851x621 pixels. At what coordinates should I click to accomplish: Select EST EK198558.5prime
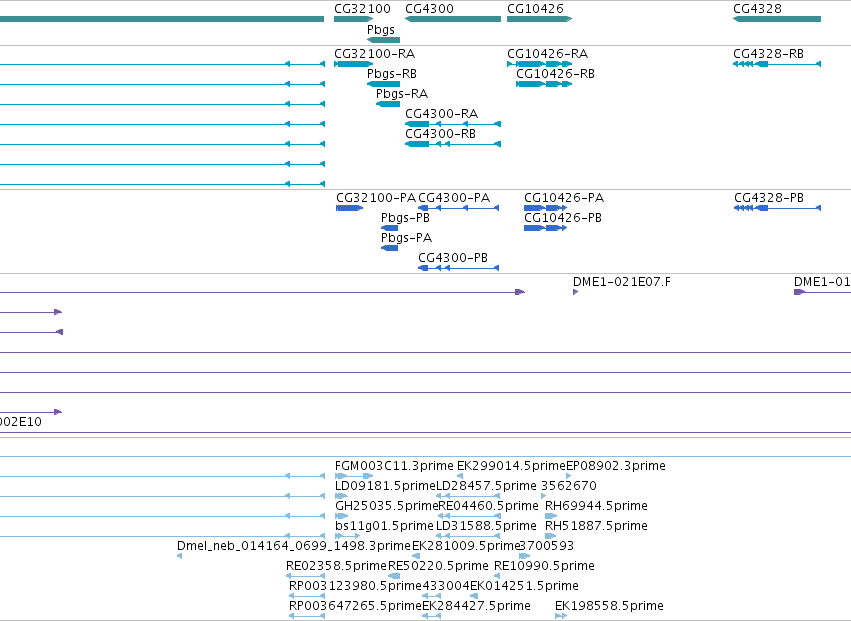(609, 606)
